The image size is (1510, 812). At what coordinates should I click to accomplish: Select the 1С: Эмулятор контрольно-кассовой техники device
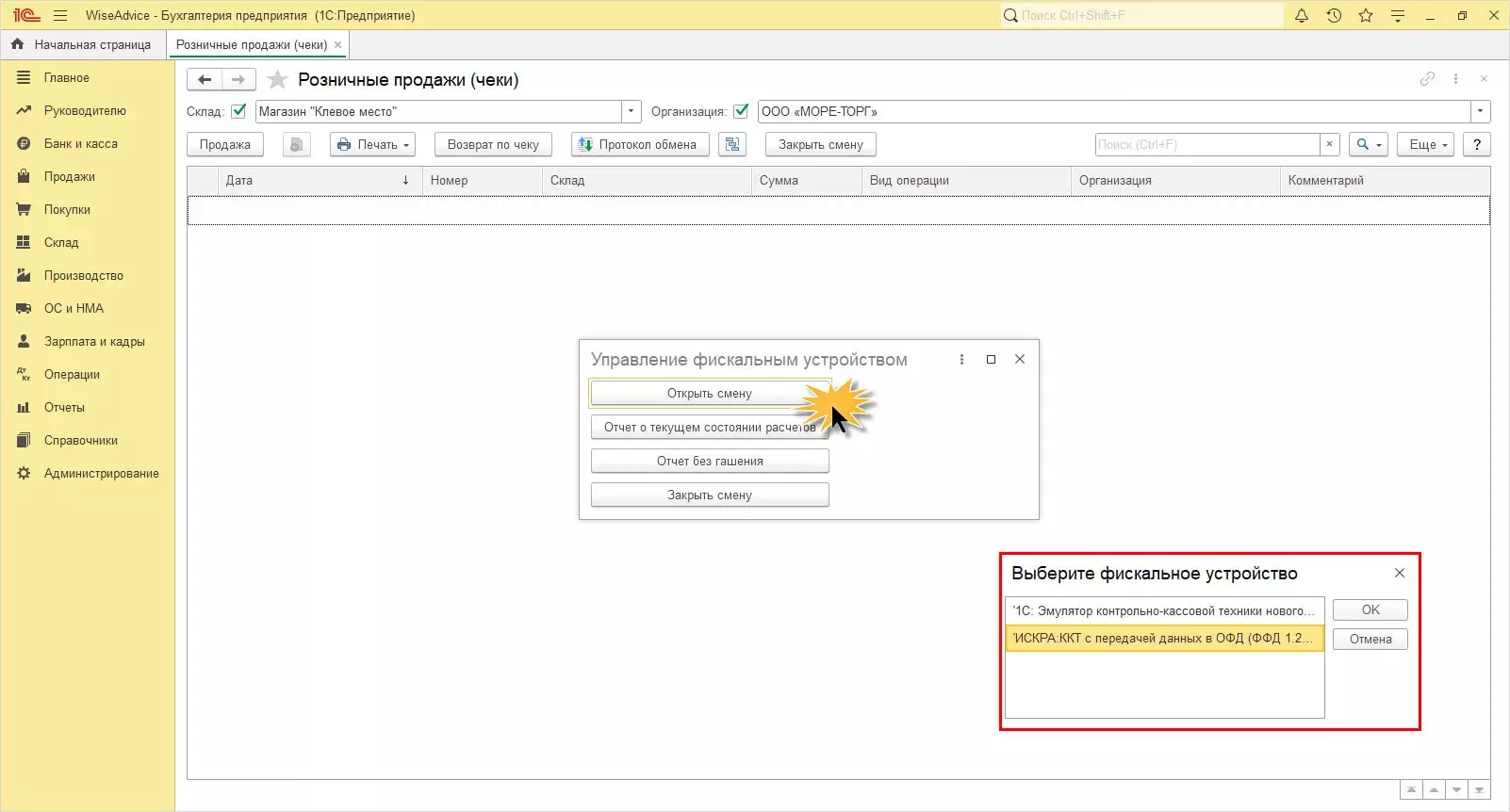(x=1165, y=610)
